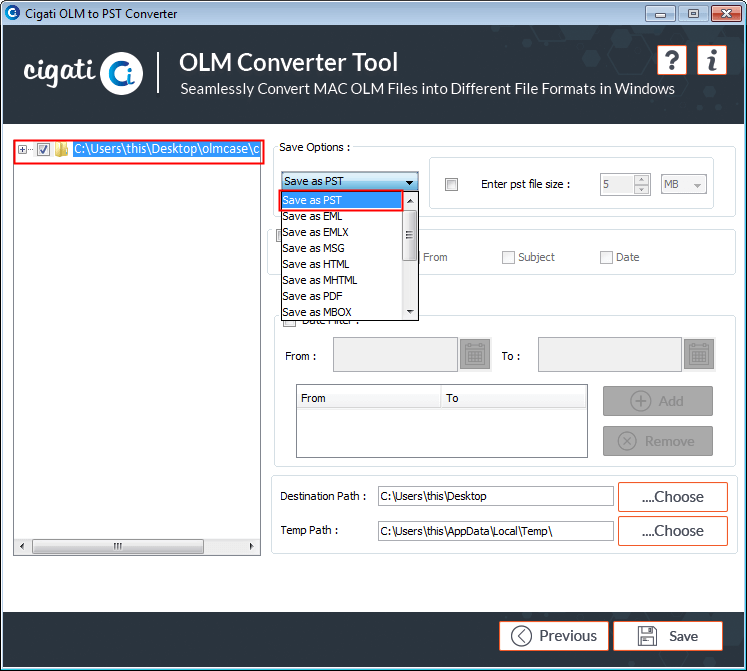This screenshot has height=671, width=747.
Task: Open the MB unit dropdown
Action: pos(684,184)
